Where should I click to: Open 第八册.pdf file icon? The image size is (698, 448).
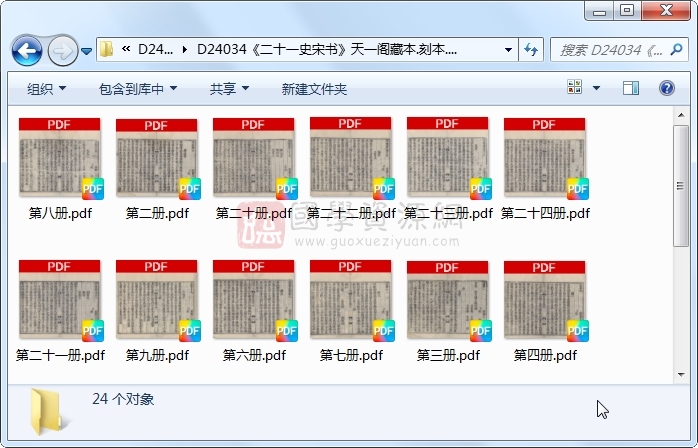[x=60, y=160]
